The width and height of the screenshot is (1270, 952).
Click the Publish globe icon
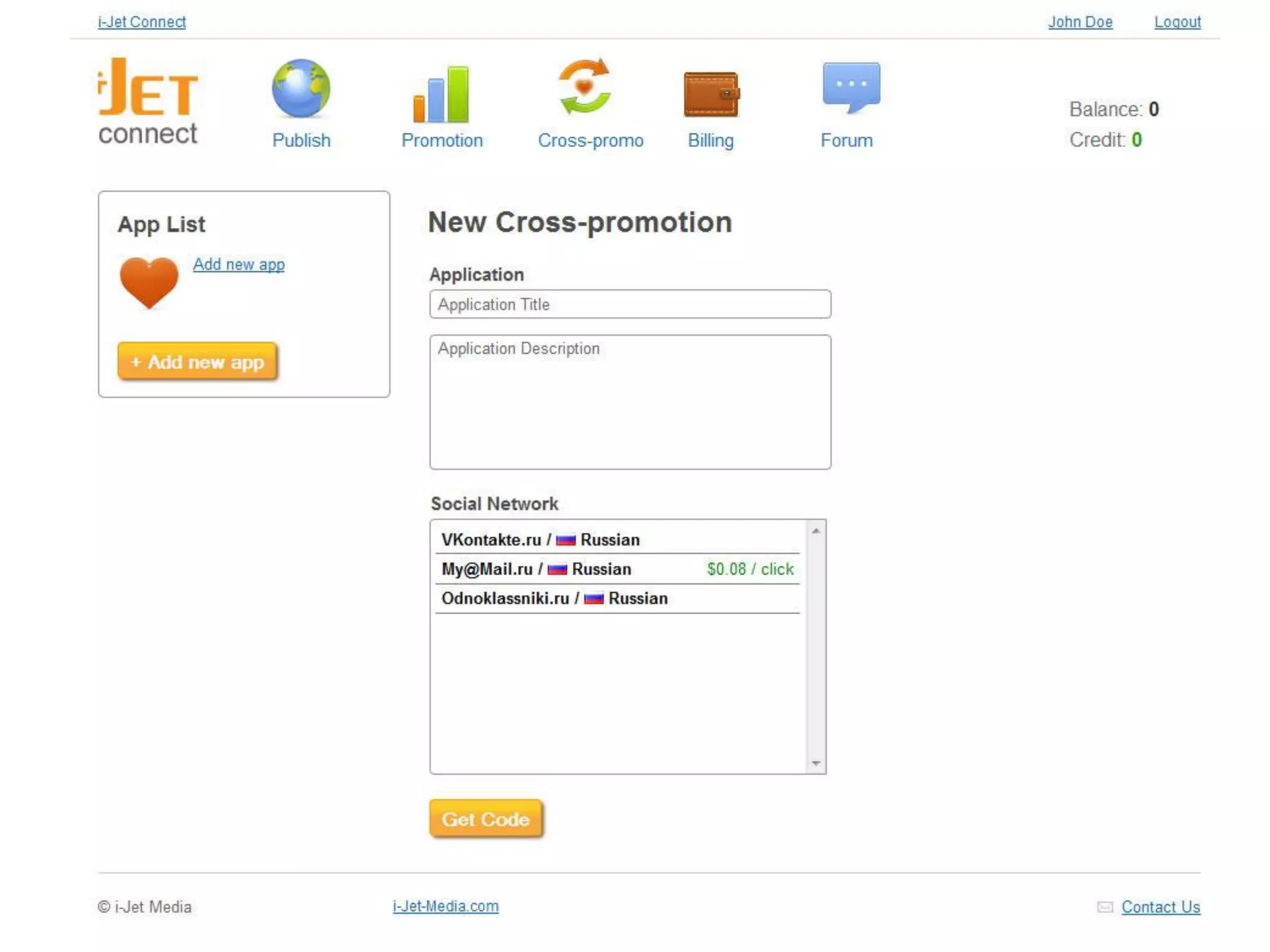coord(301,89)
